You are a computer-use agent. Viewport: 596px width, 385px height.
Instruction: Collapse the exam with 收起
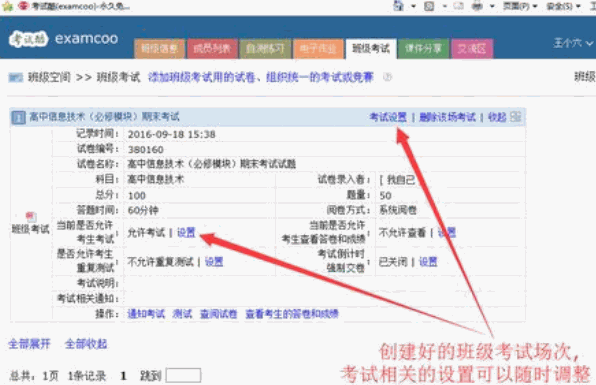click(x=497, y=117)
